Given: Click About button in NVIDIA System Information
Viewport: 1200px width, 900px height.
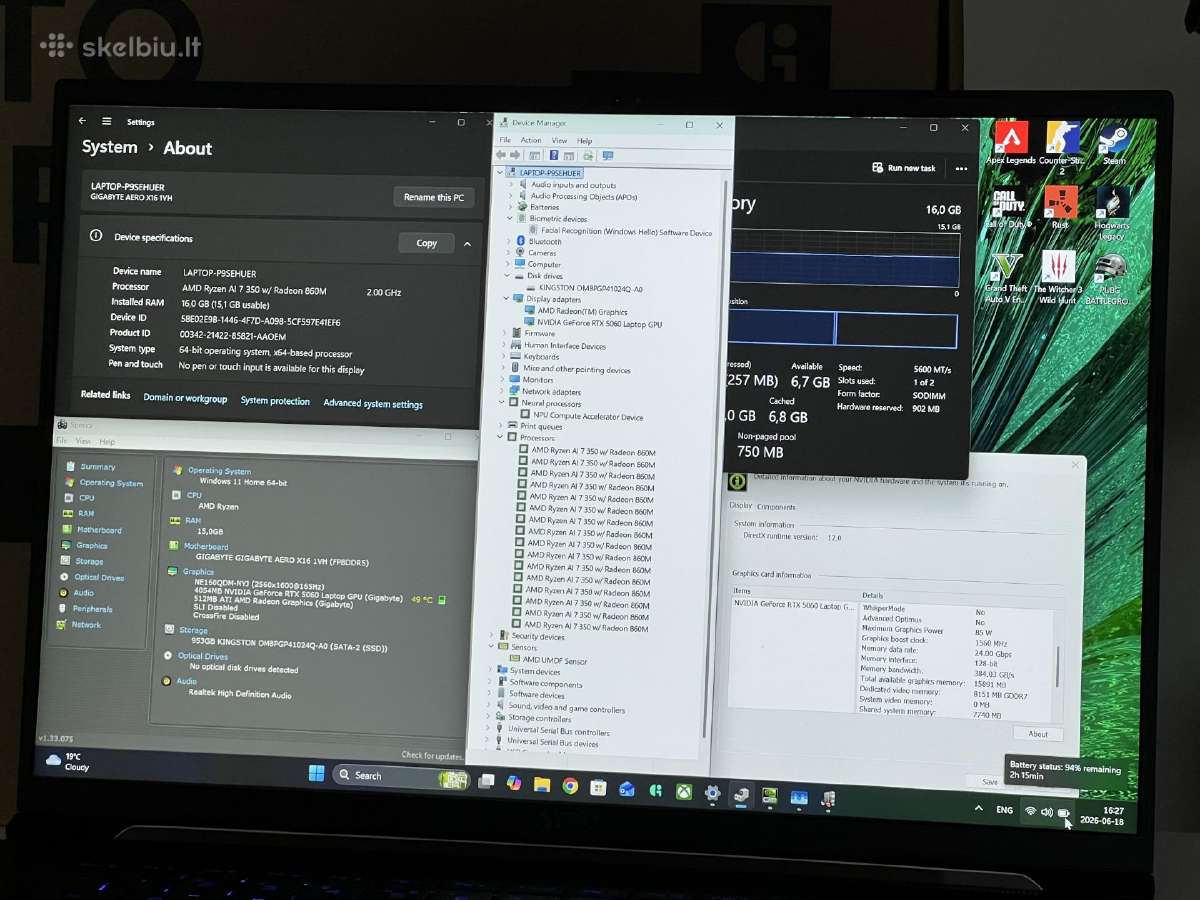Looking at the screenshot, I should (1038, 734).
